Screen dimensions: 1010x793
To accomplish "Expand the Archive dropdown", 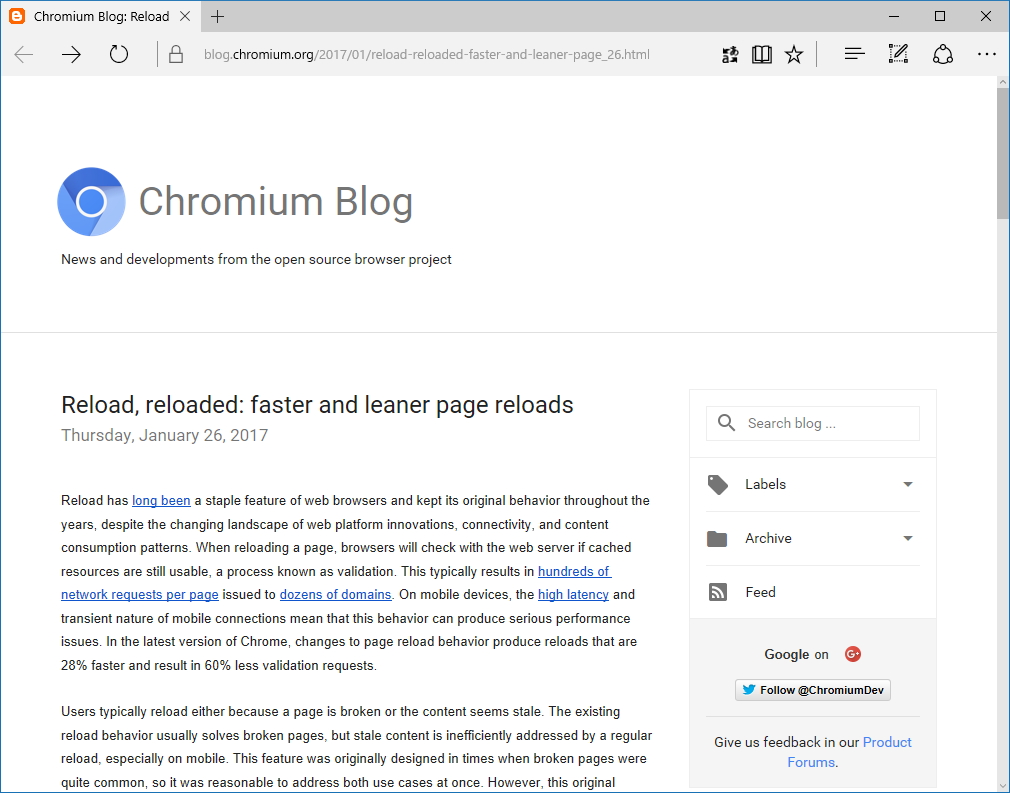I will 906,538.
